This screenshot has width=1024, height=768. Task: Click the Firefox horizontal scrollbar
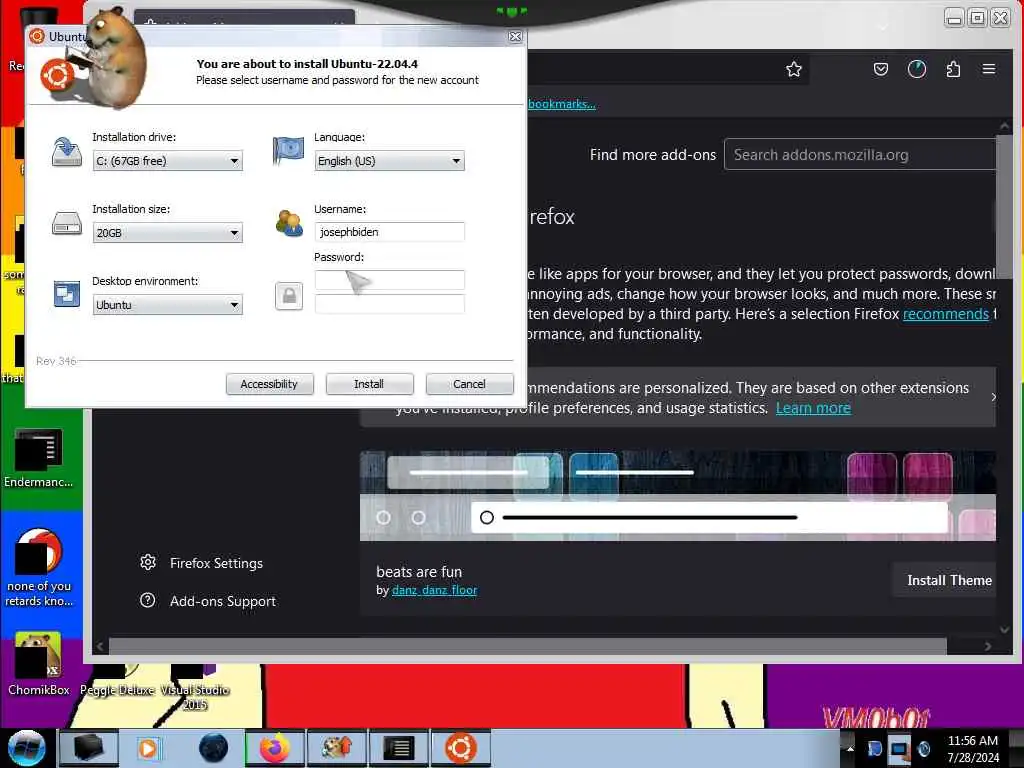tap(528, 646)
